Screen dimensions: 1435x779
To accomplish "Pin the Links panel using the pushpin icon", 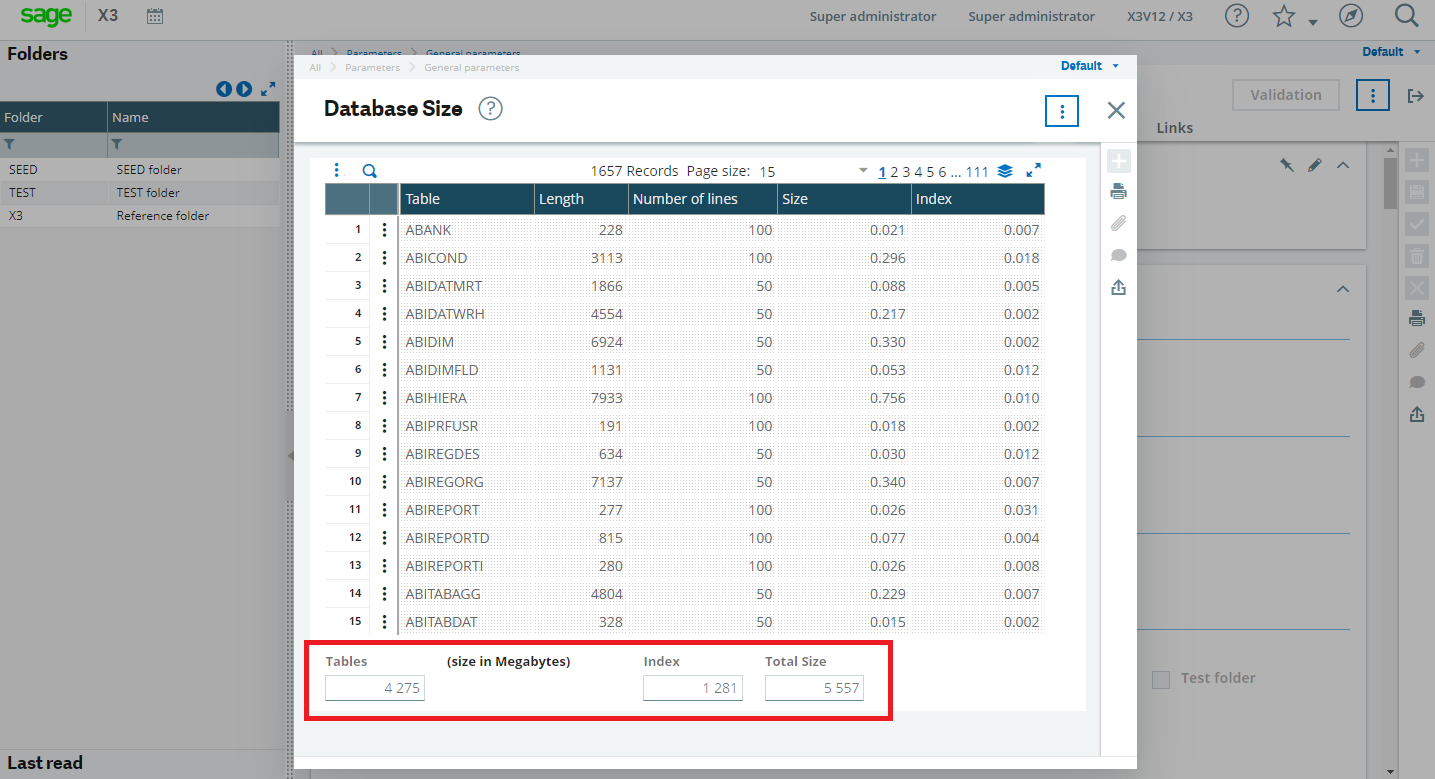I will [x=1288, y=164].
